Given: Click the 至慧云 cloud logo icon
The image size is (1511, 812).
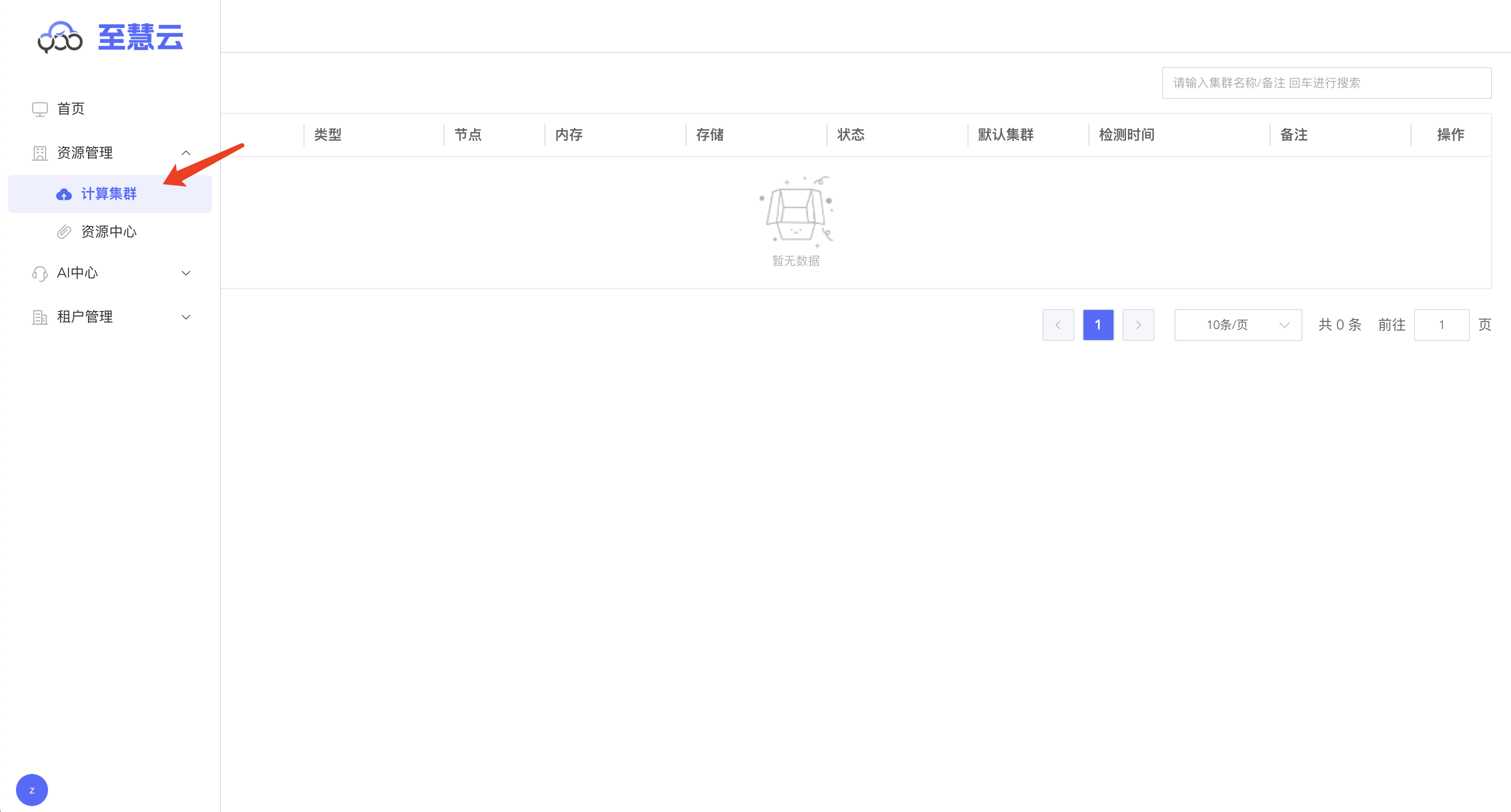Looking at the screenshot, I should pos(60,37).
